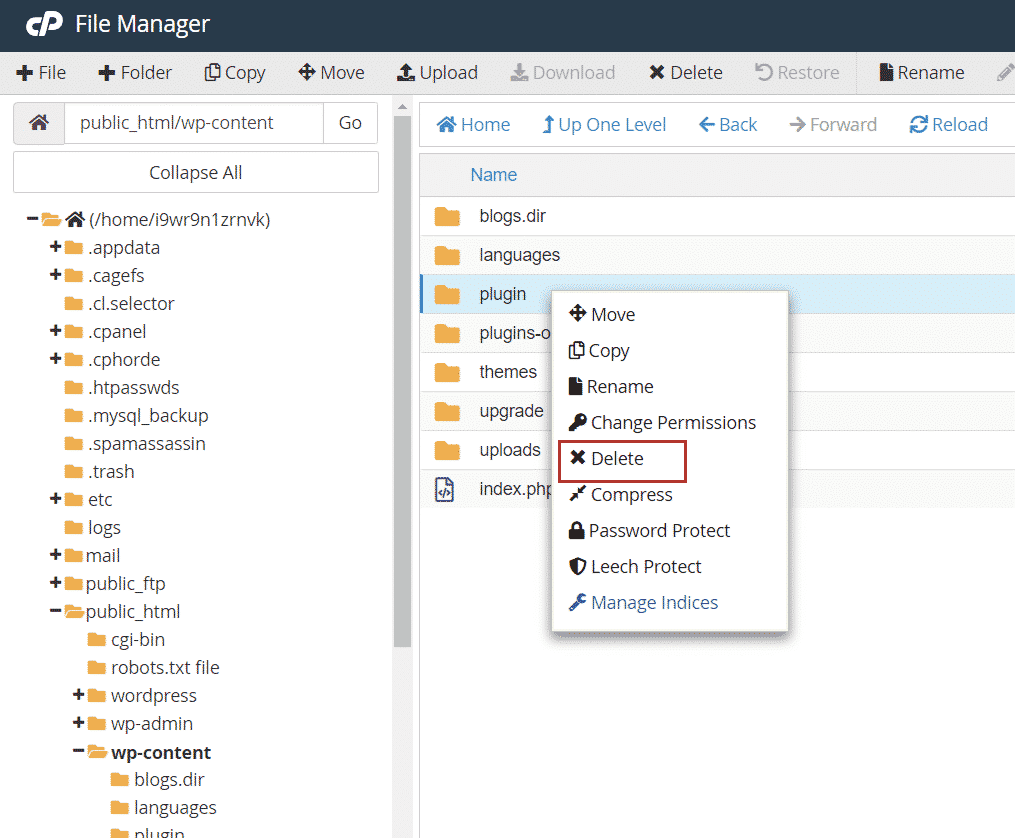
Task: Click the Move toolbar button
Action: [x=331, y=72]
